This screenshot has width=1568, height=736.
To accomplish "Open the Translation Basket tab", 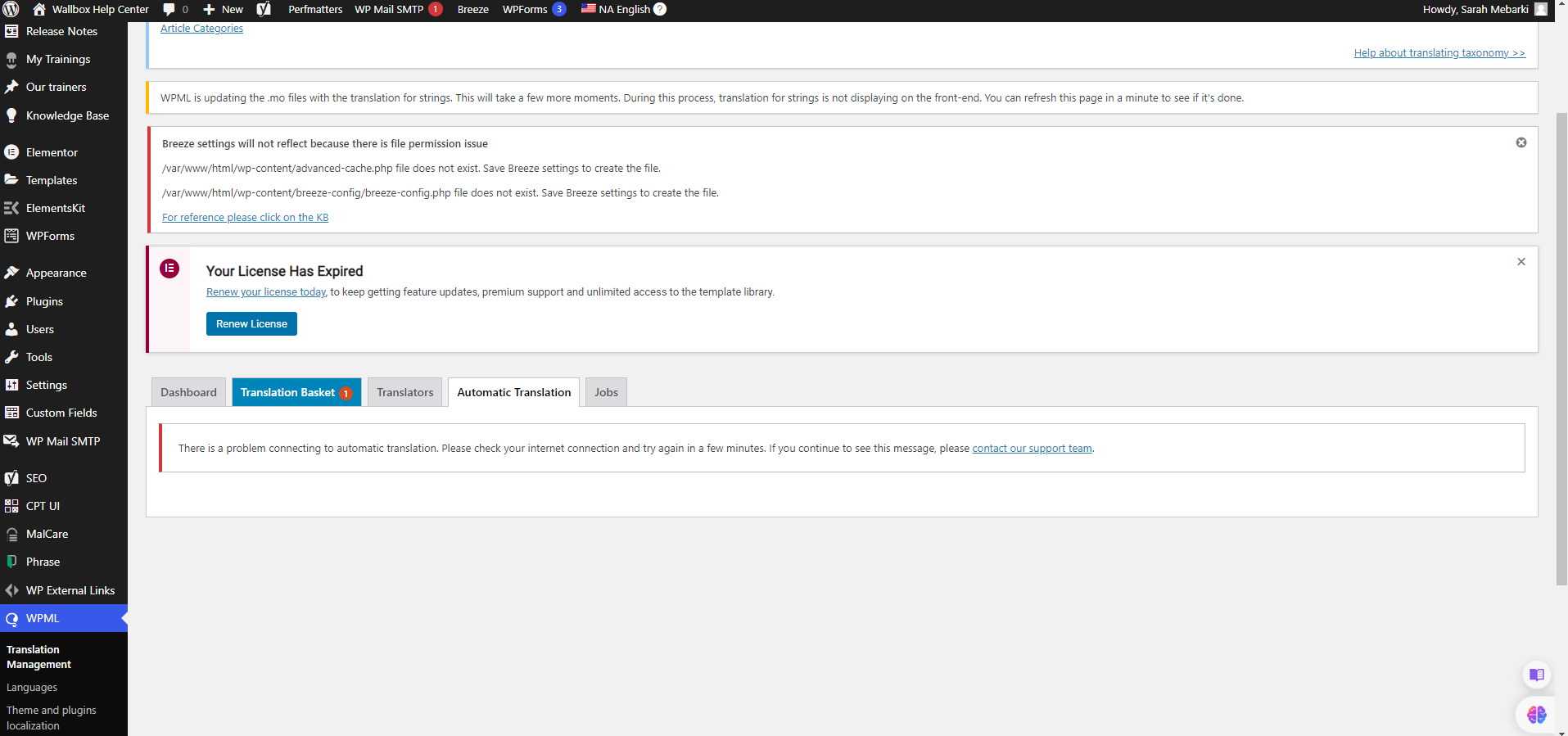I will (296, 392).
